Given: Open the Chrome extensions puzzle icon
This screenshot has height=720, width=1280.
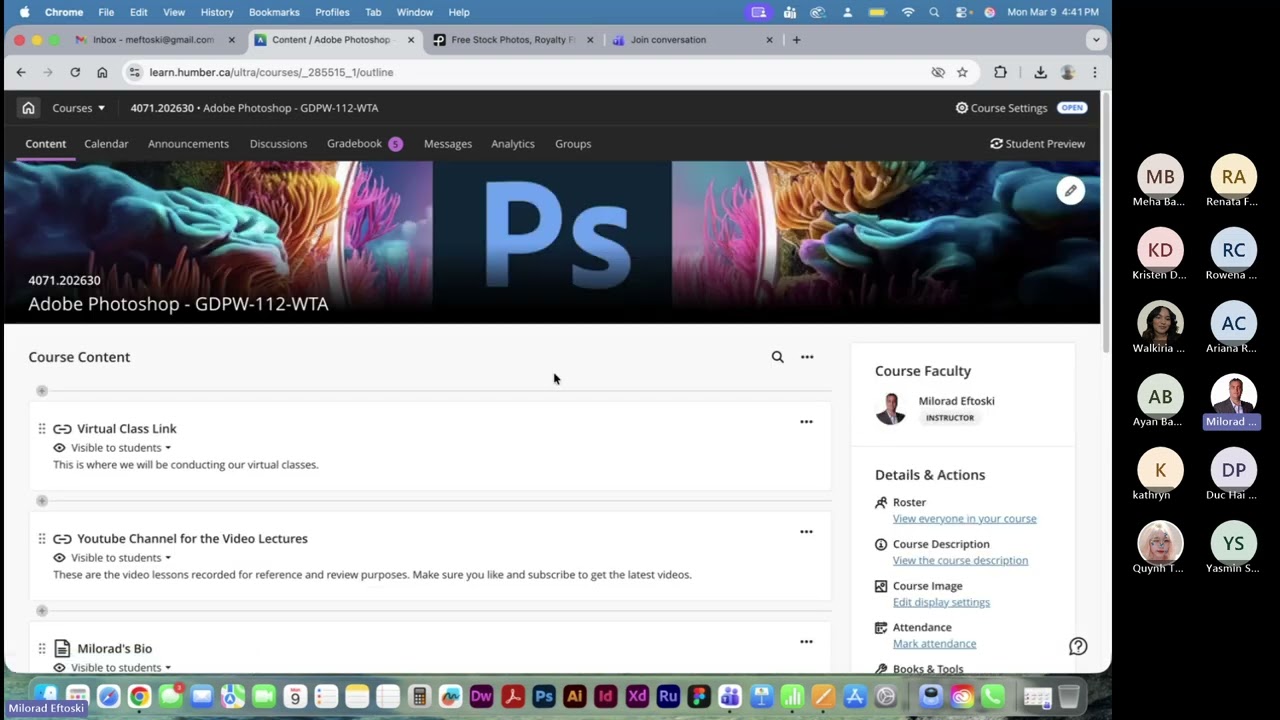Looking at the screenshot, I should pyautogui.click(x=1000, y=72).
